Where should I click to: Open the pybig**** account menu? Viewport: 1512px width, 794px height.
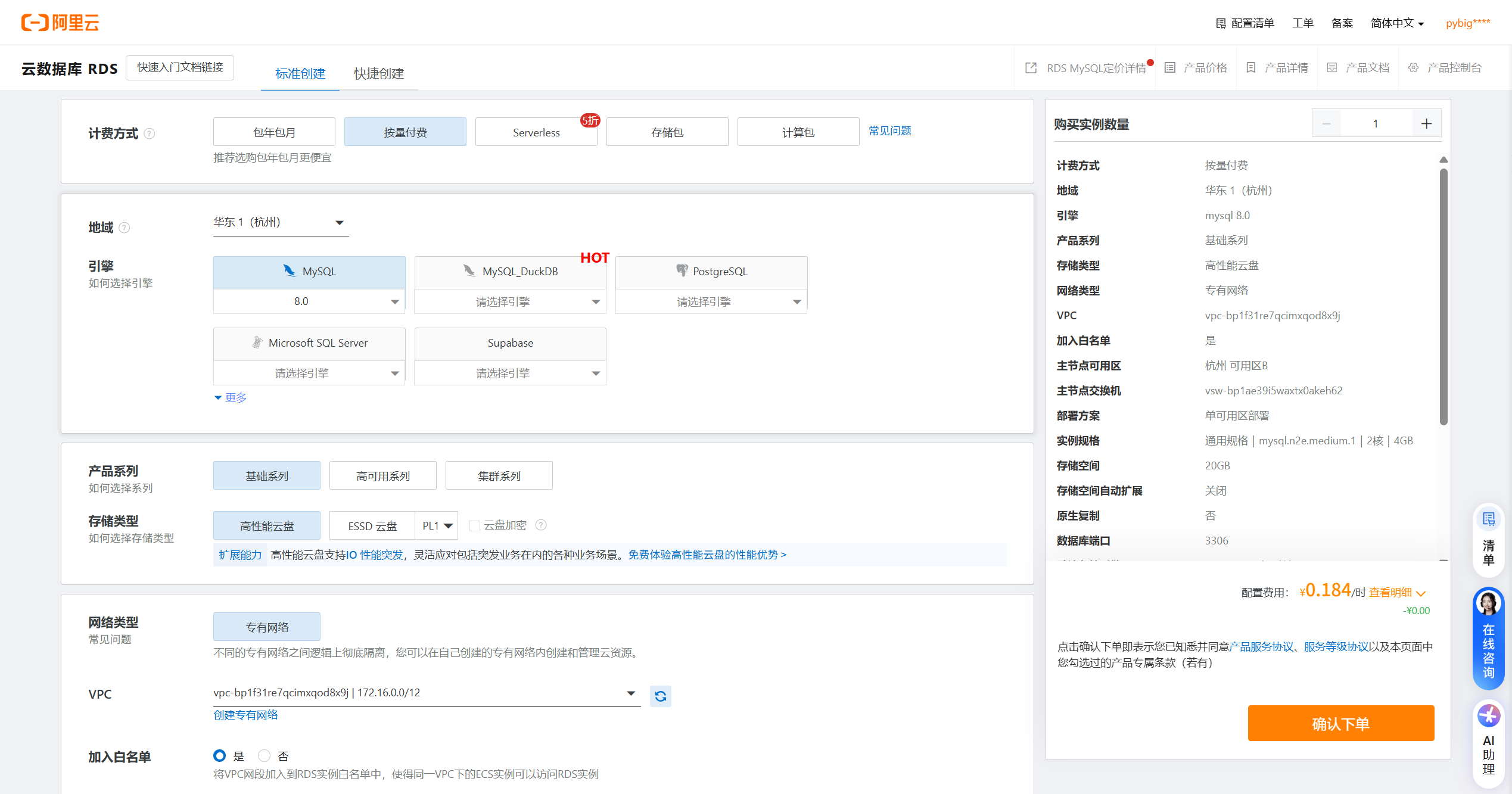tap(1468, 23)
